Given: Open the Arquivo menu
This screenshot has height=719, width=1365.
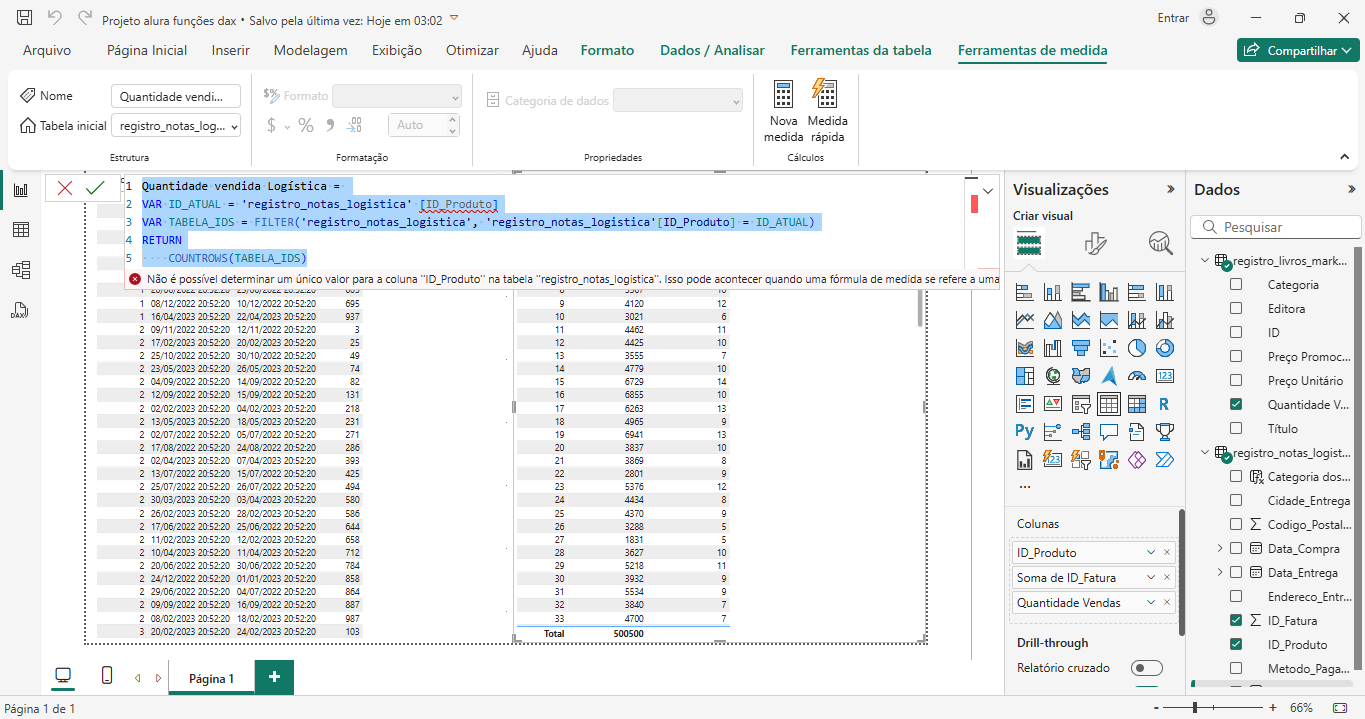Looking at the screenshot, I should pyautogui.click(x=47, y=50).
